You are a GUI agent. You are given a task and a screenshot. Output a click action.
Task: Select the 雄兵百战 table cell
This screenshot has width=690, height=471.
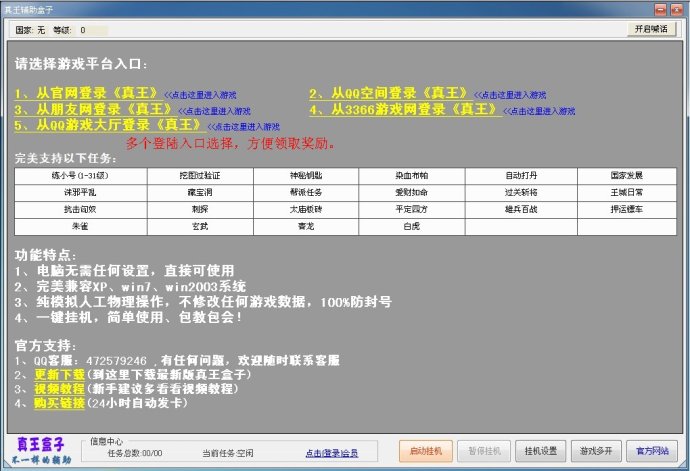pos(521,210)
